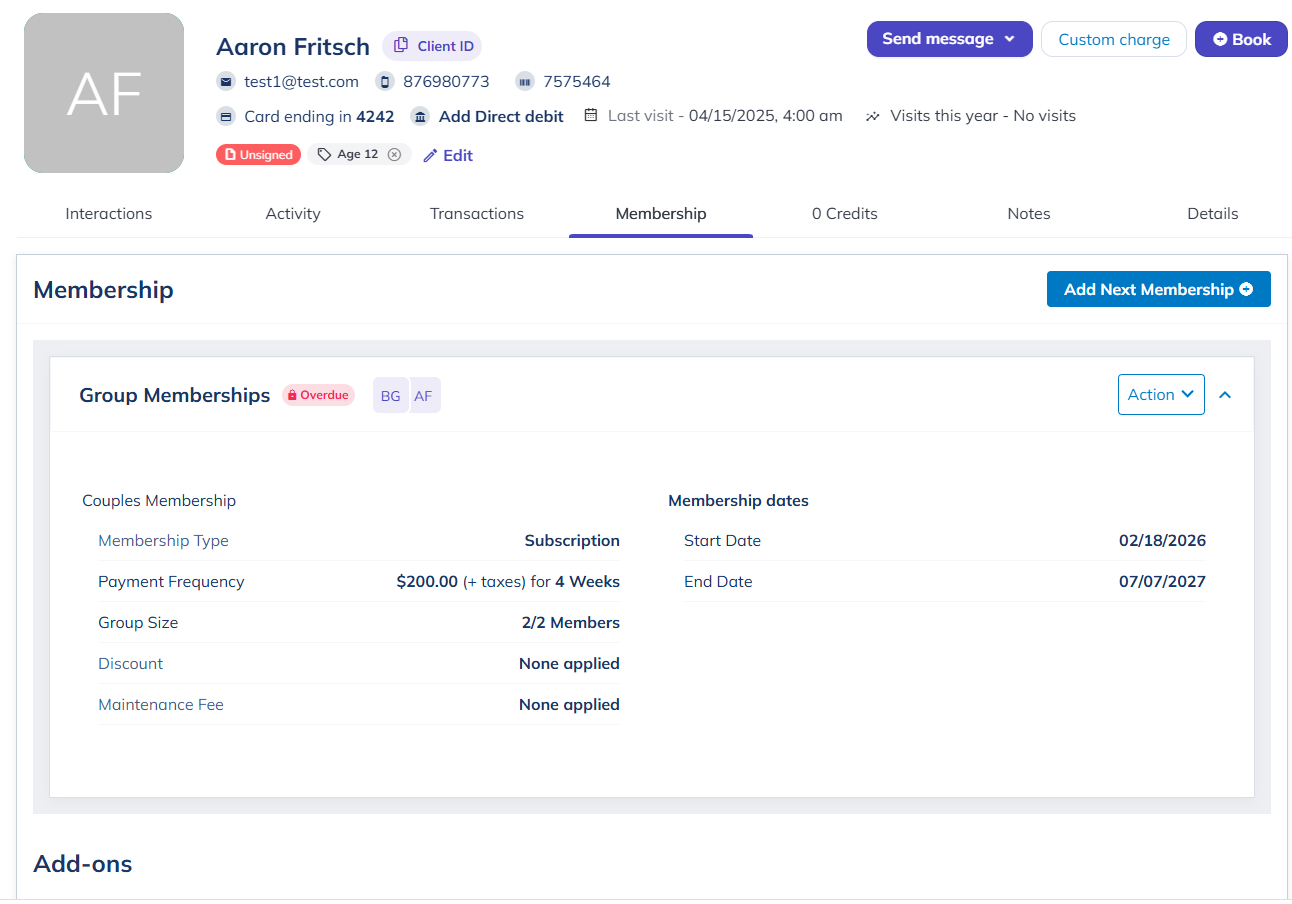Click the calendar icon near Last visit
Image resolution: width=1292 pixels, height=904 pixels.
(x=591, y=116)
